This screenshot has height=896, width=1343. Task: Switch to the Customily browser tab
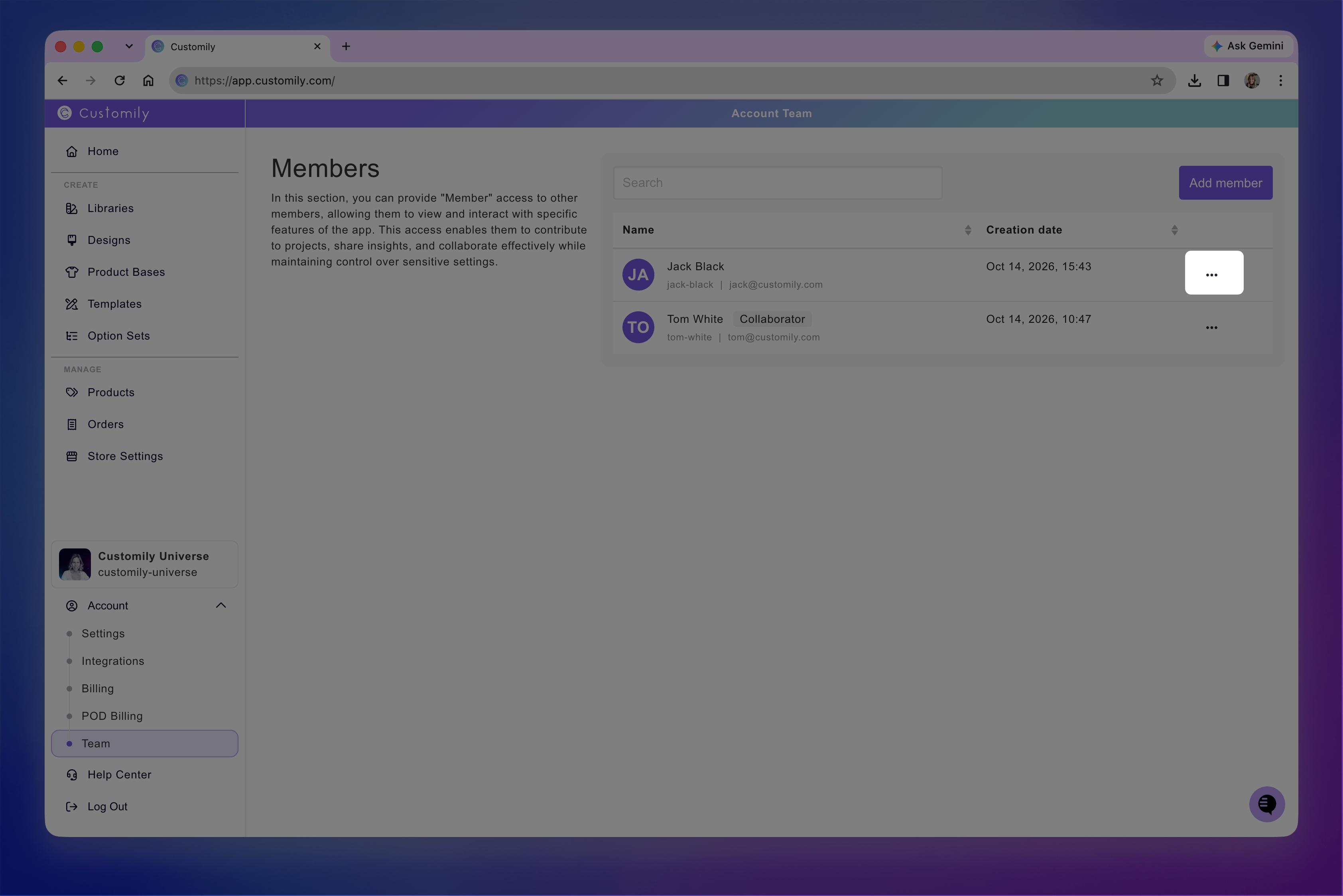click(237, 47)
